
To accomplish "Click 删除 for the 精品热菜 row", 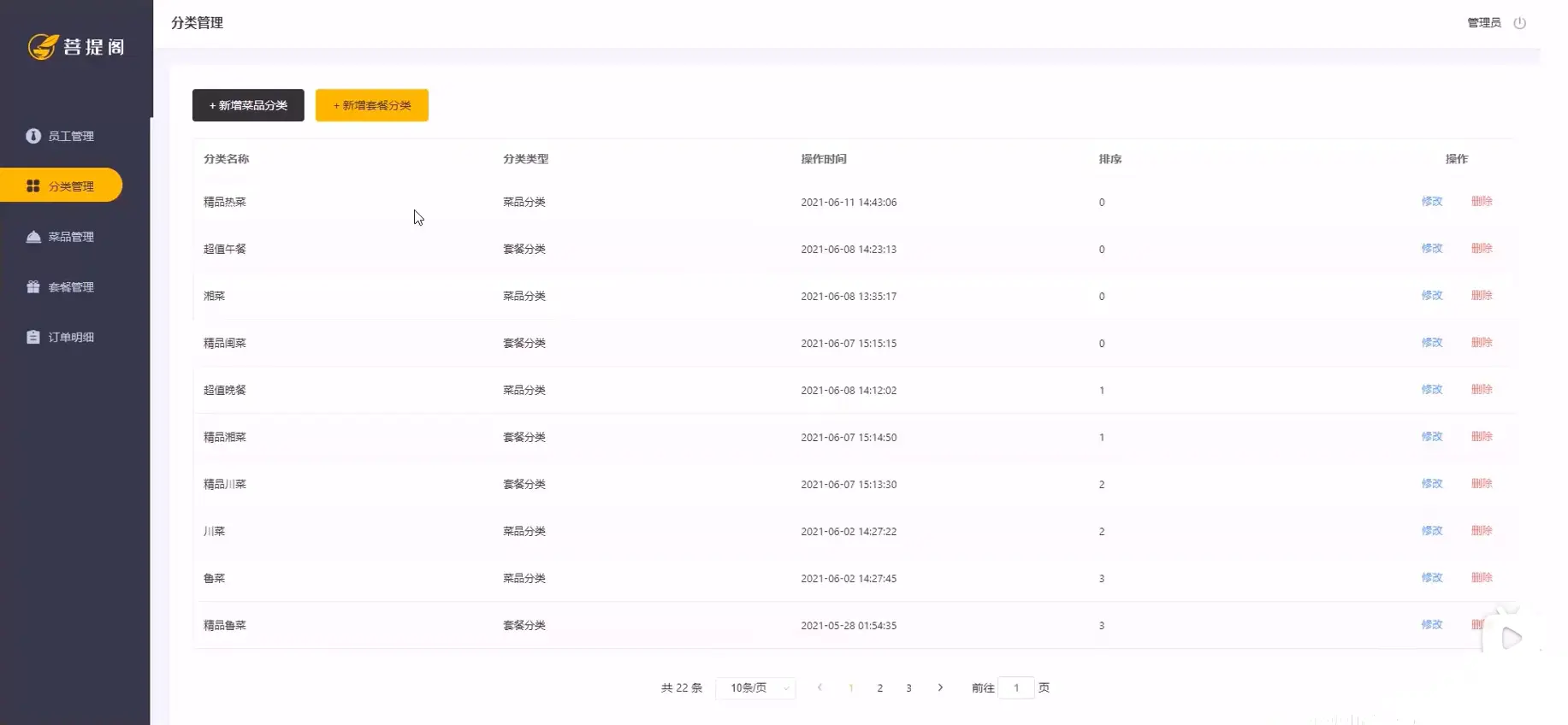I will [x=1482, y=202].
